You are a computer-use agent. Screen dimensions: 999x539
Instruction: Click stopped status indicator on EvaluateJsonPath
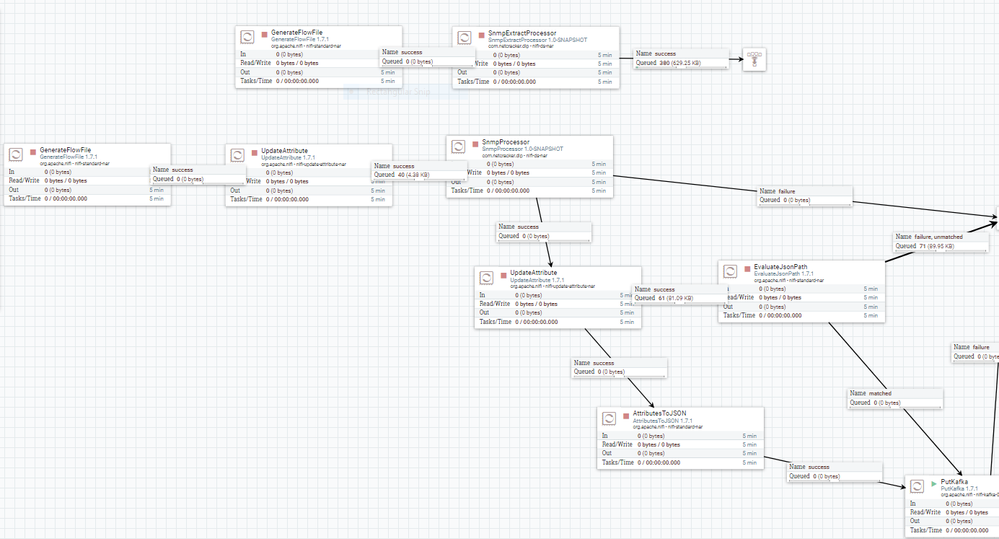click(747, 269)
